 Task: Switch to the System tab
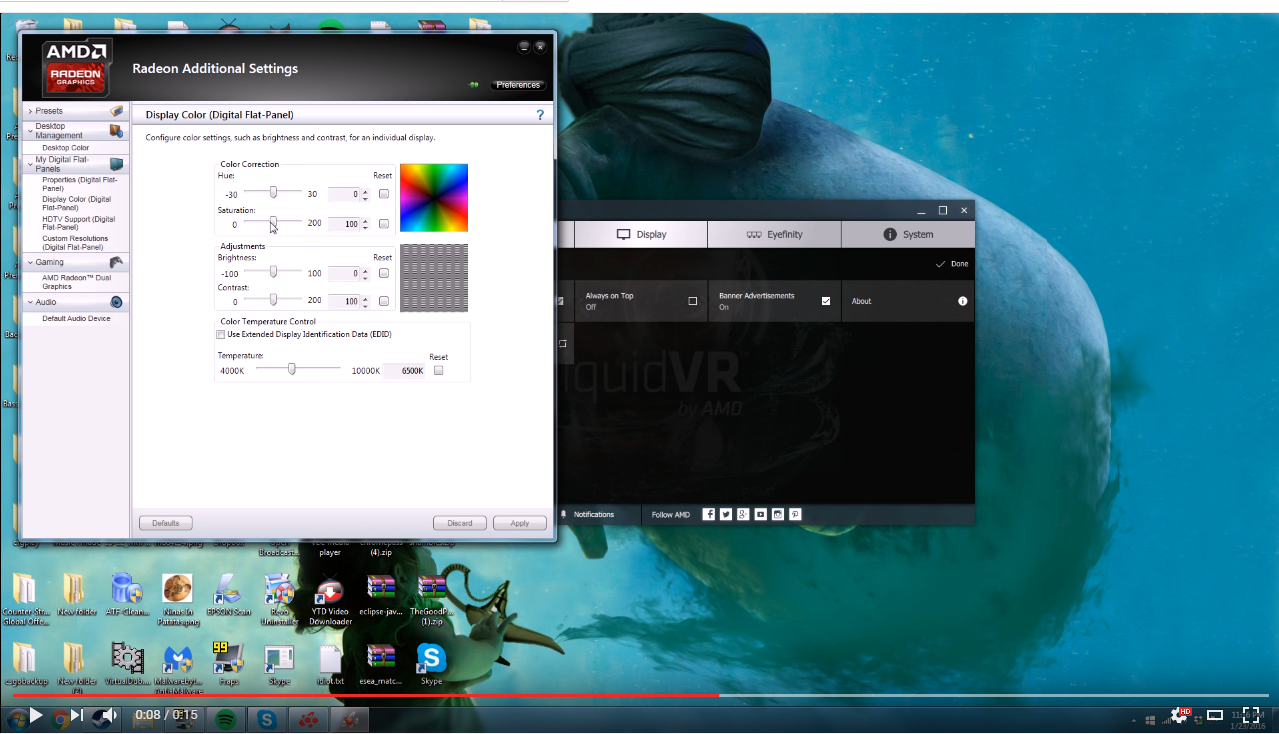(x=908, y=234)
